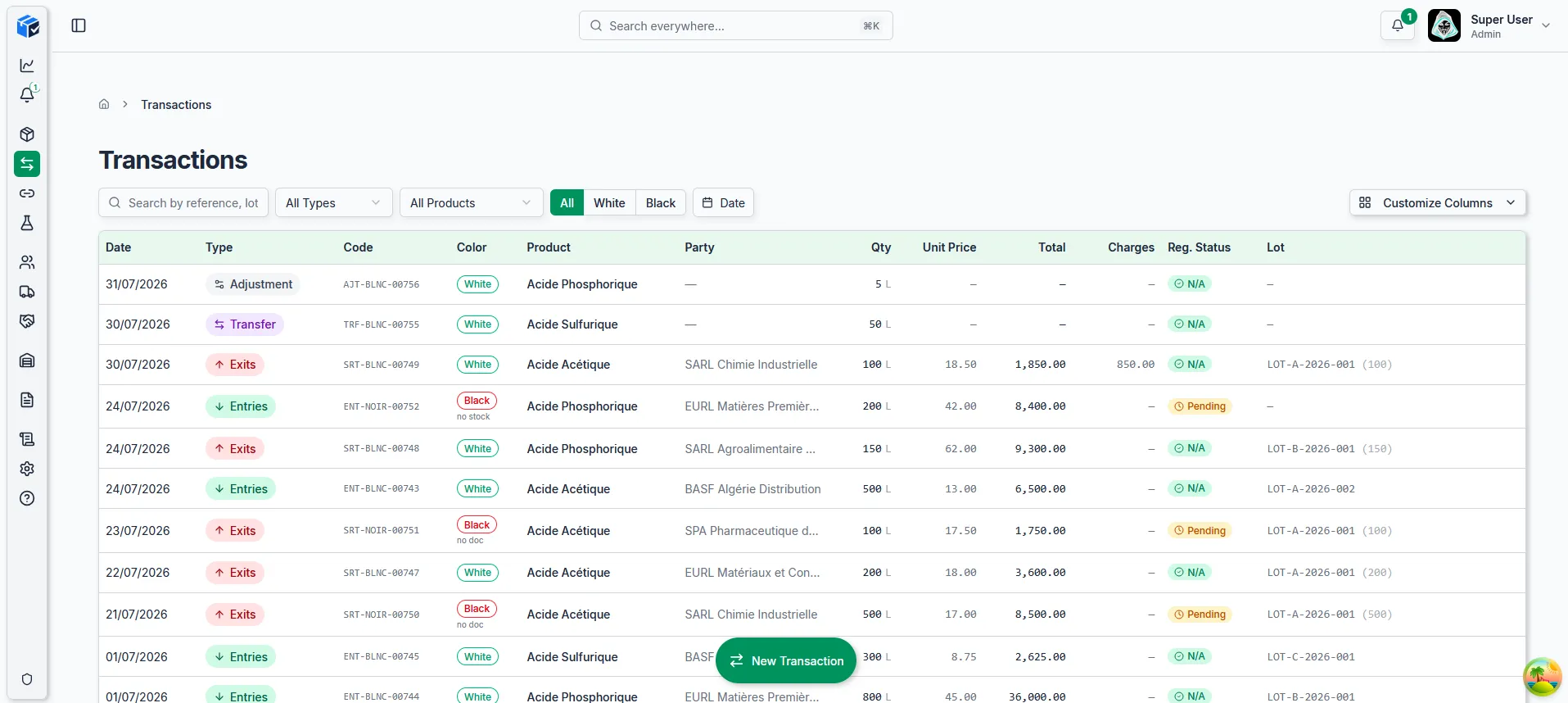This screenshot has width=1568, height=703.
Task: Click product Acide Sulfurique on TRF-BLNC-00755 row
Action: pyautogui.click(x=572, y=324)
